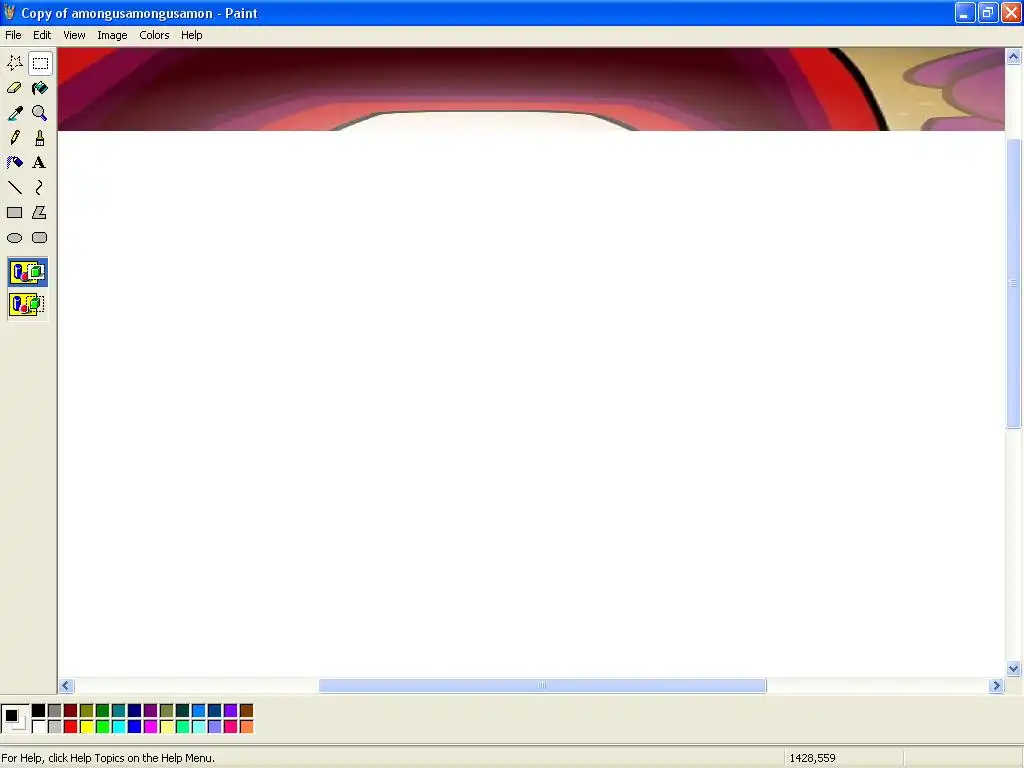Screen dimensions: 1024x768
Task: Activate the Fill With Color bucket
Action: 40,88
